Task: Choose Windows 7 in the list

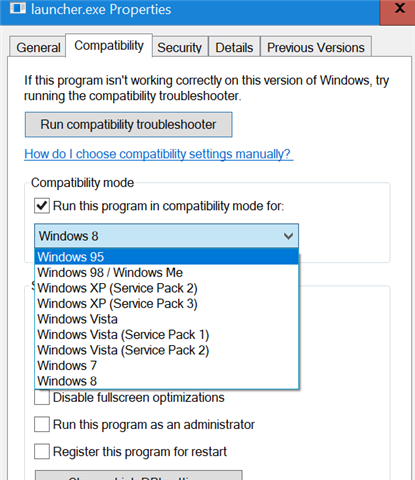Action: 166,366
